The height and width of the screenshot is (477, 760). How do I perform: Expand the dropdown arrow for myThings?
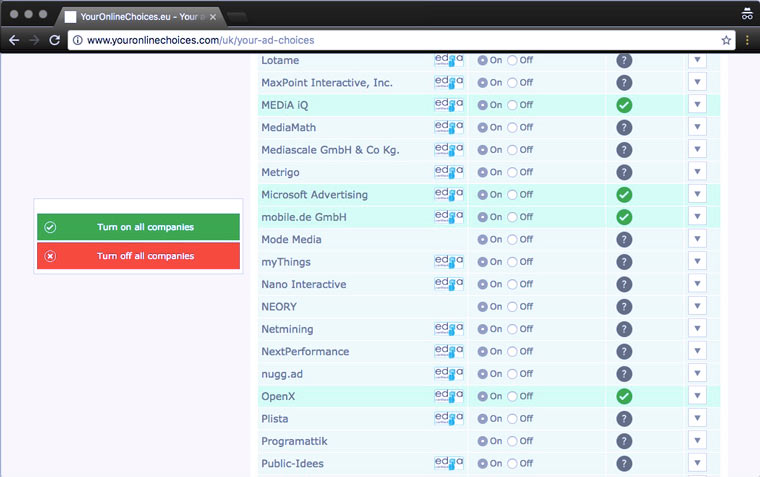(697, 261)
